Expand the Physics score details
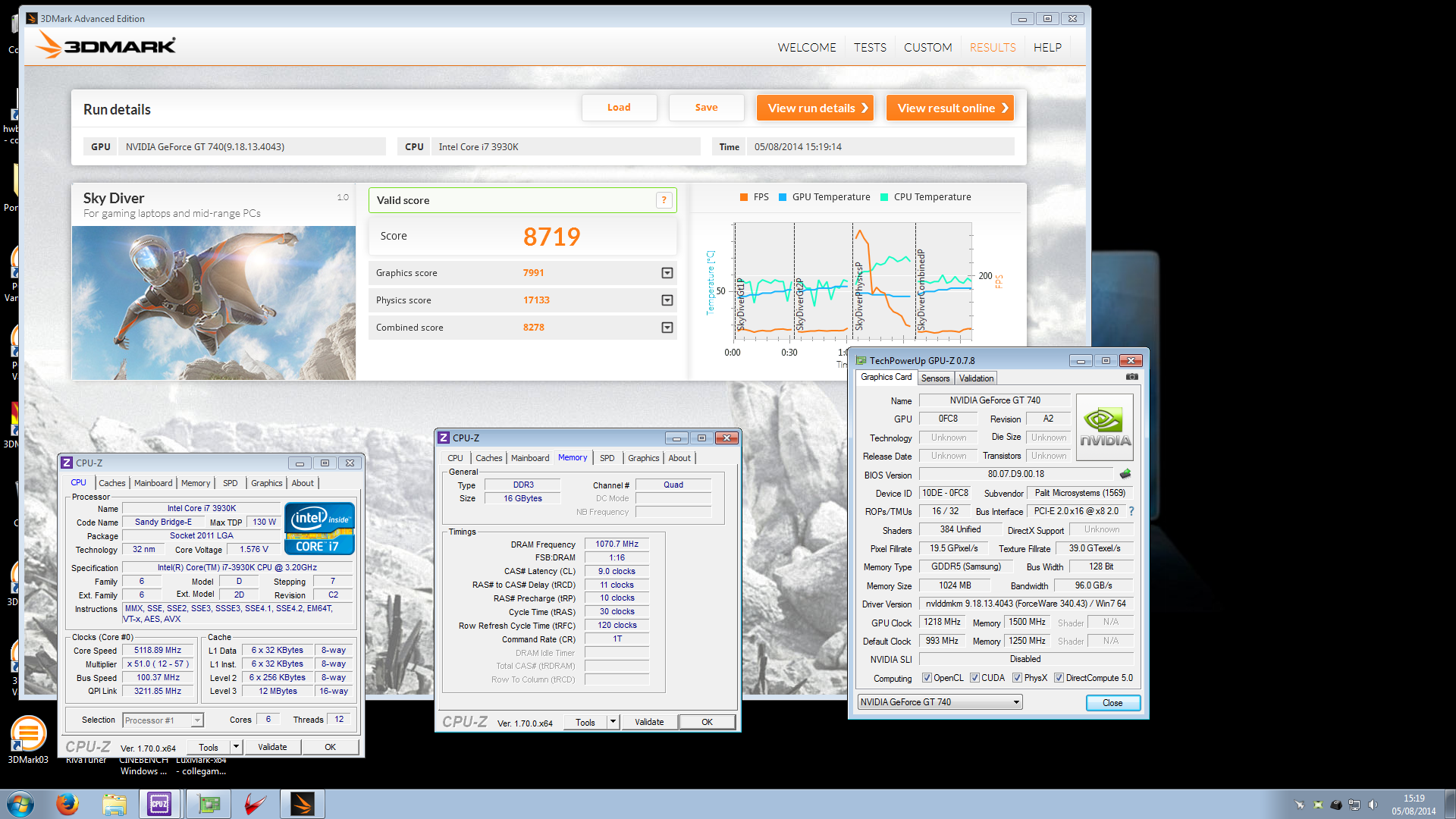Image resolution: width=1456 pixels, height=819 pixels. click(667, 300)
